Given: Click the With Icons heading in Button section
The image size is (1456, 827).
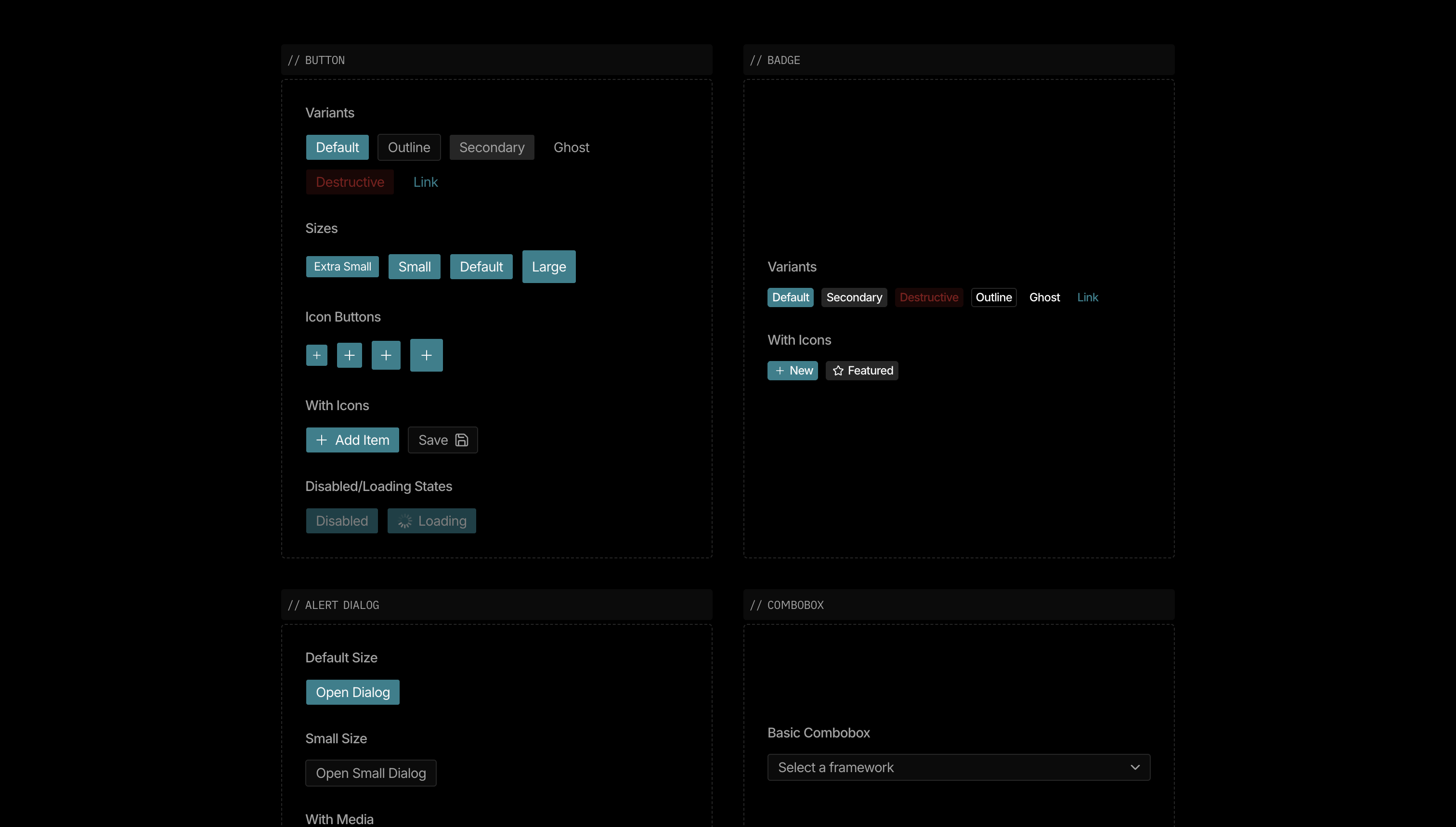Looking at the screenshot, I should tap(338, 405).
